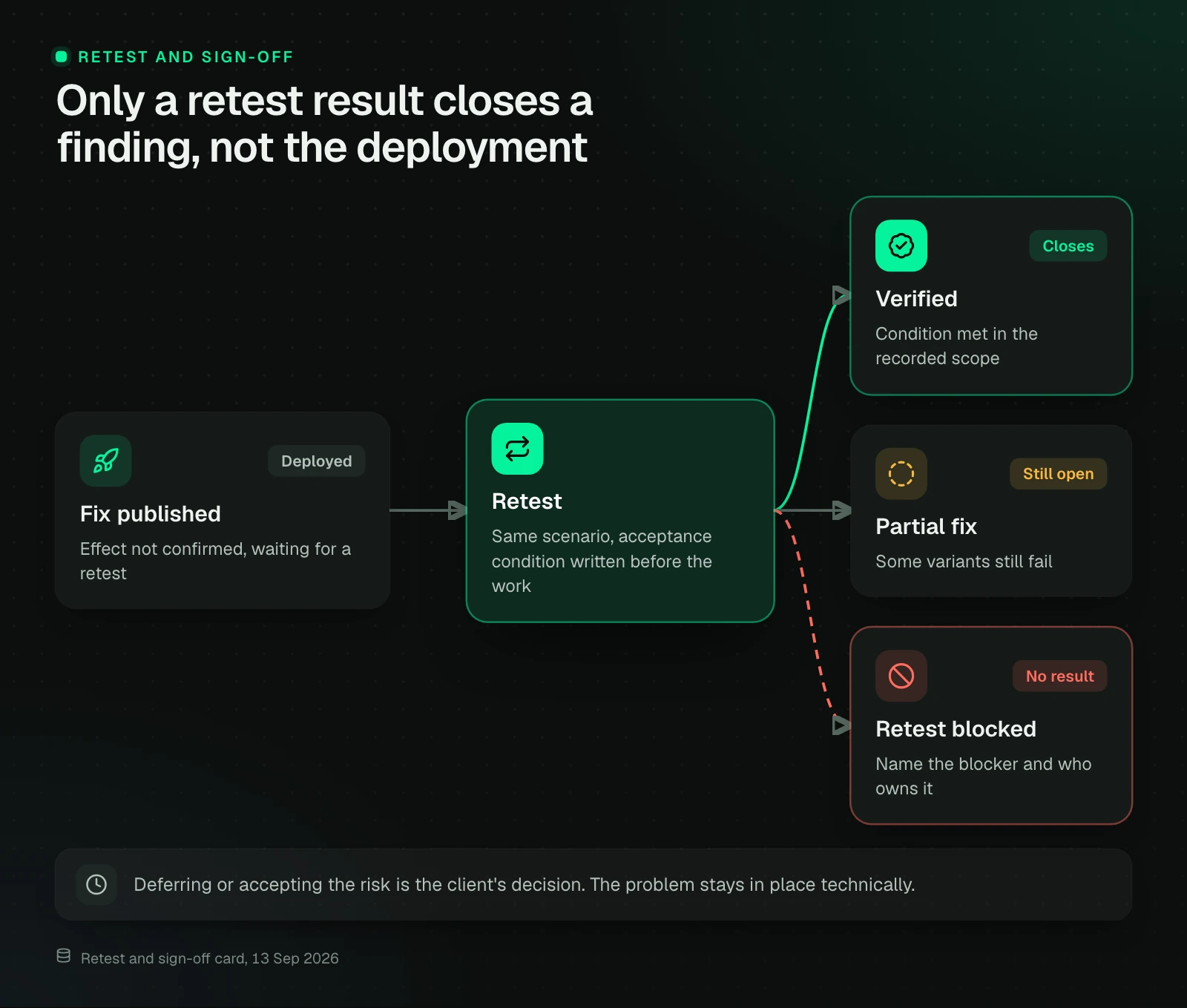Click the Verified card title
This screenshot has width=1187, height=1008.
[916, 298]
